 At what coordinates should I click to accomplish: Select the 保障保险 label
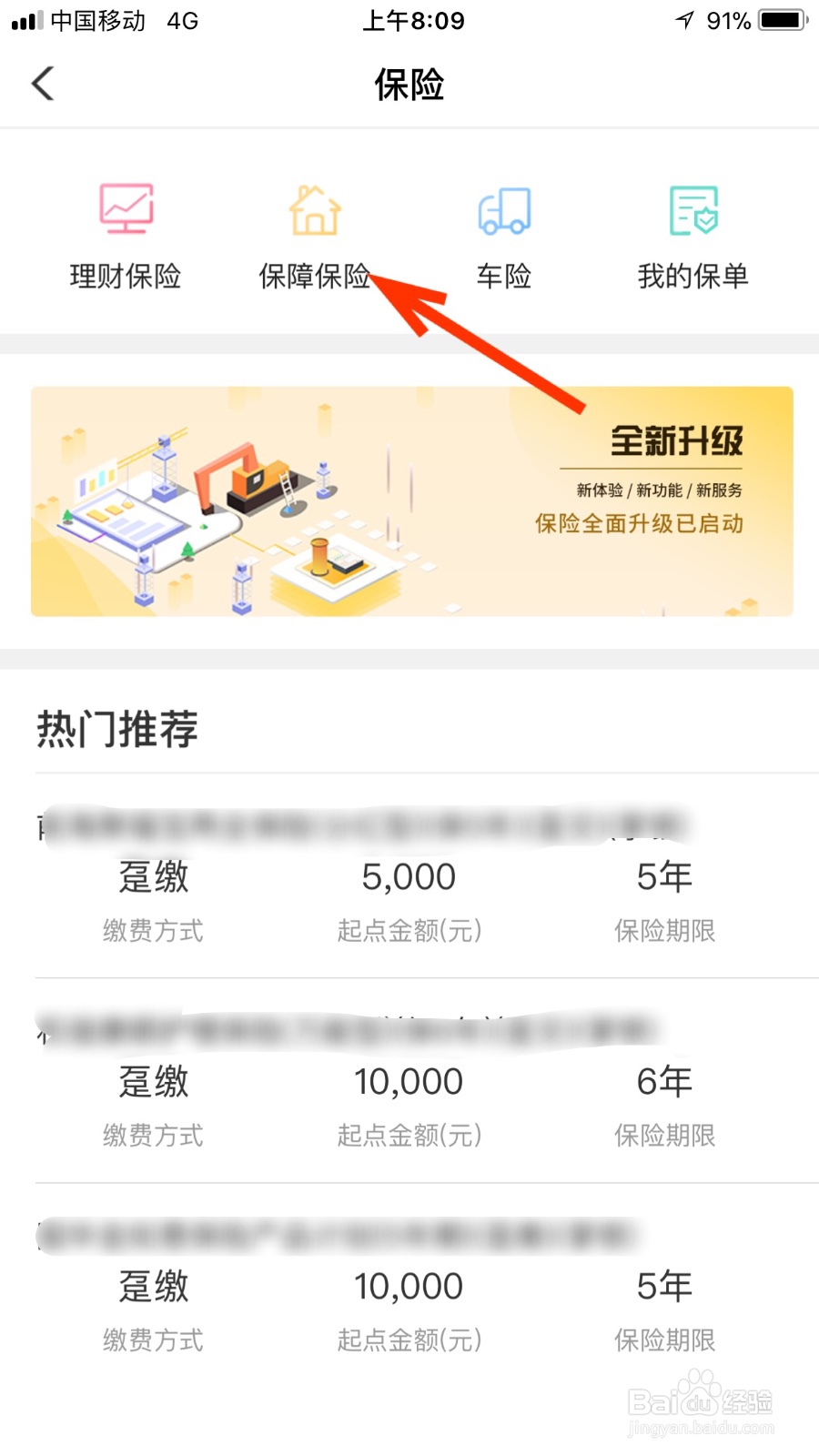pyautogui.click(x=315, y=276)
